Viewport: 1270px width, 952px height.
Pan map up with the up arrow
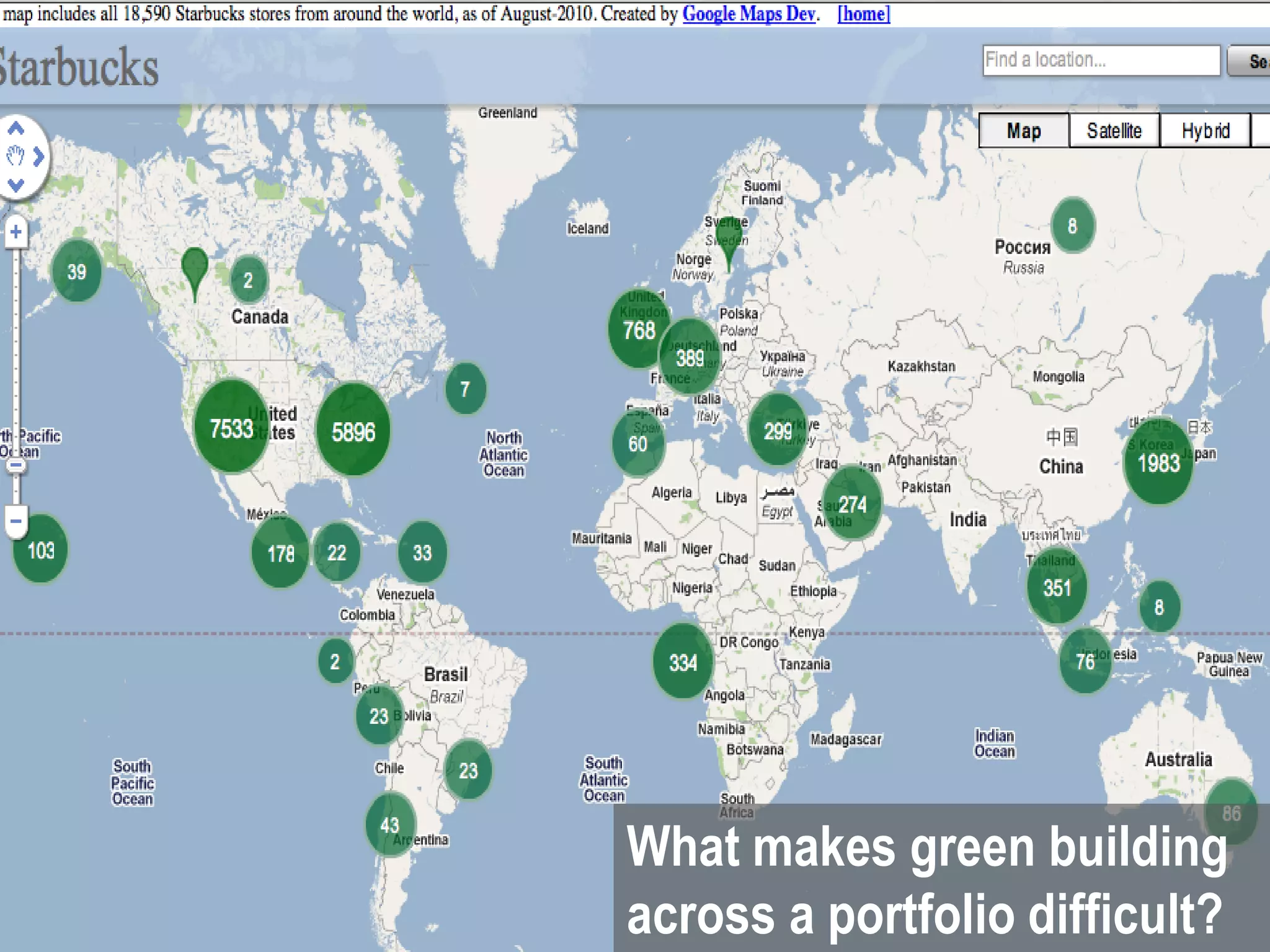tap(16, 129)
